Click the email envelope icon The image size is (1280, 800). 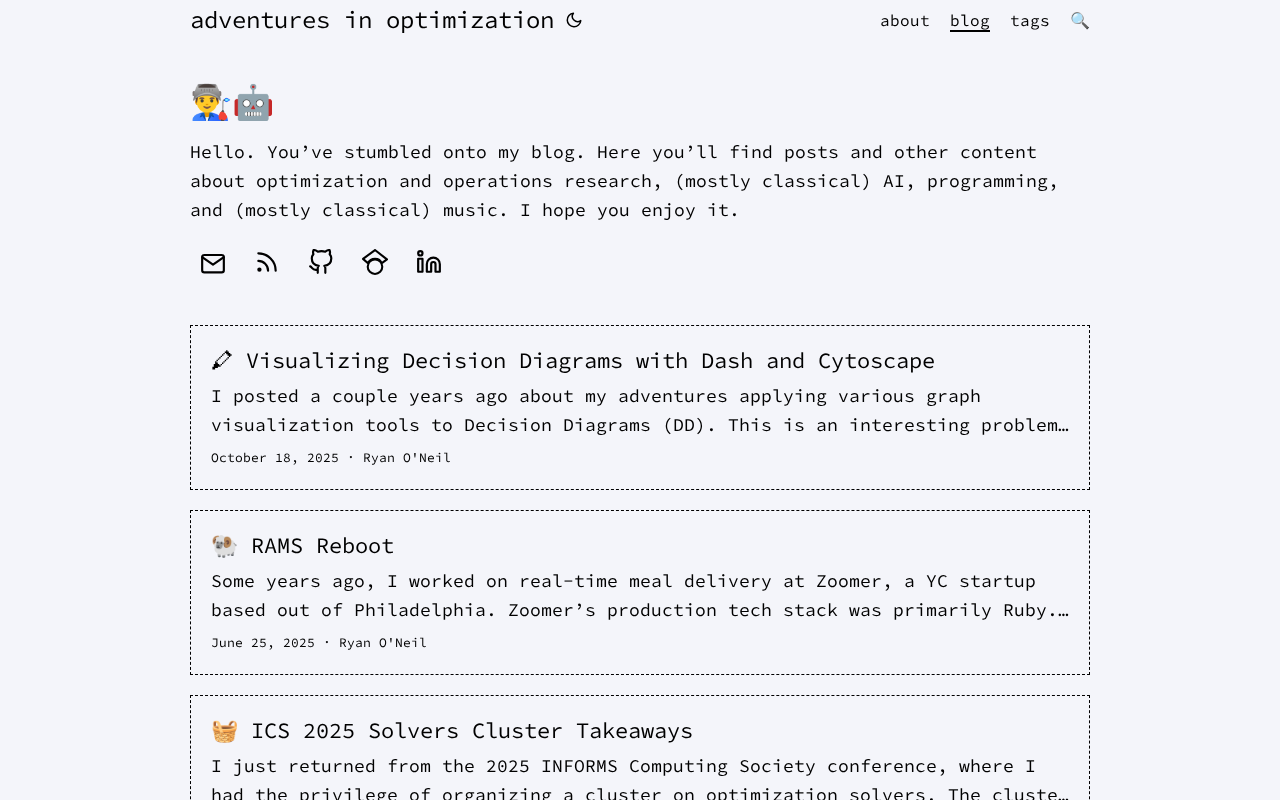pos(213,263)
